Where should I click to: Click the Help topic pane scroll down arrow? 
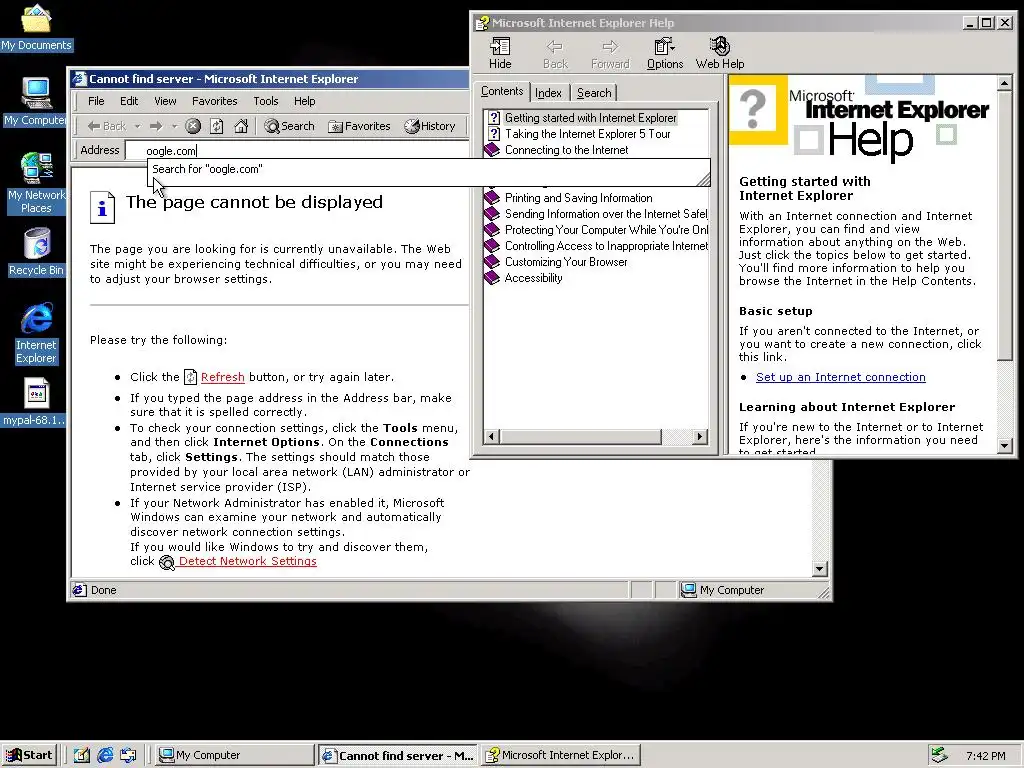point(1004,445)
